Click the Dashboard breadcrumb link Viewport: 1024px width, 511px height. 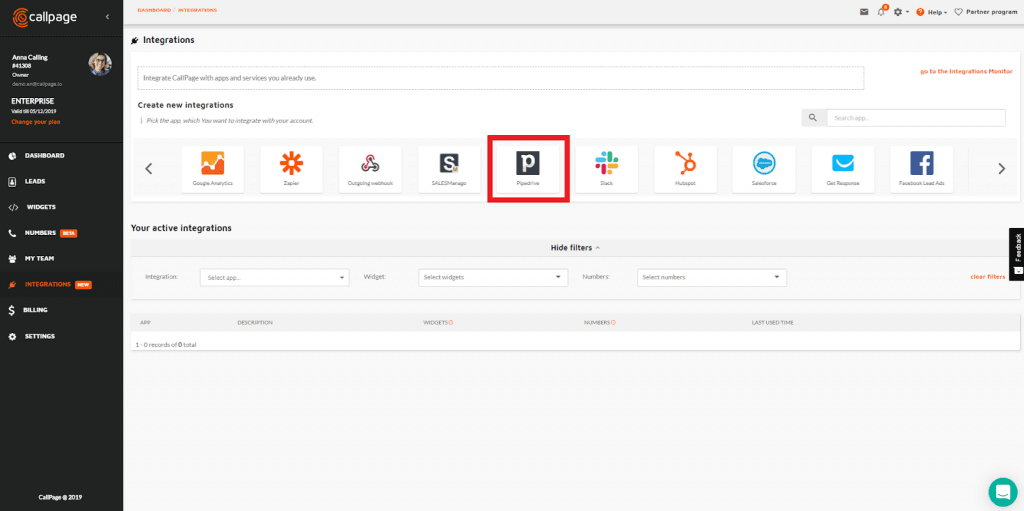coord(154,10)
